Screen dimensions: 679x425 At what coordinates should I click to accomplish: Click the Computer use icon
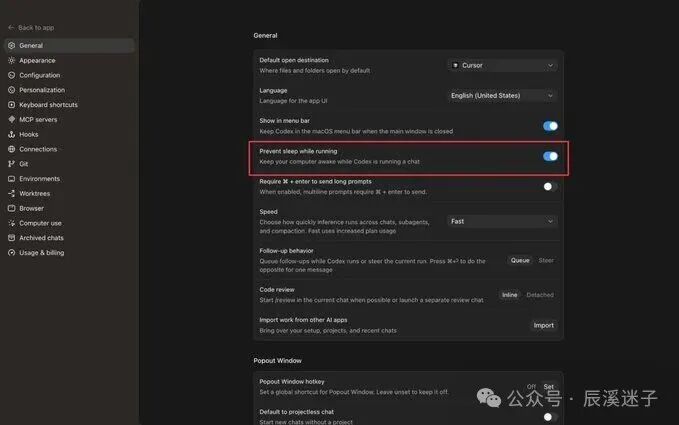pyautogui.click(x=12, y=223)
